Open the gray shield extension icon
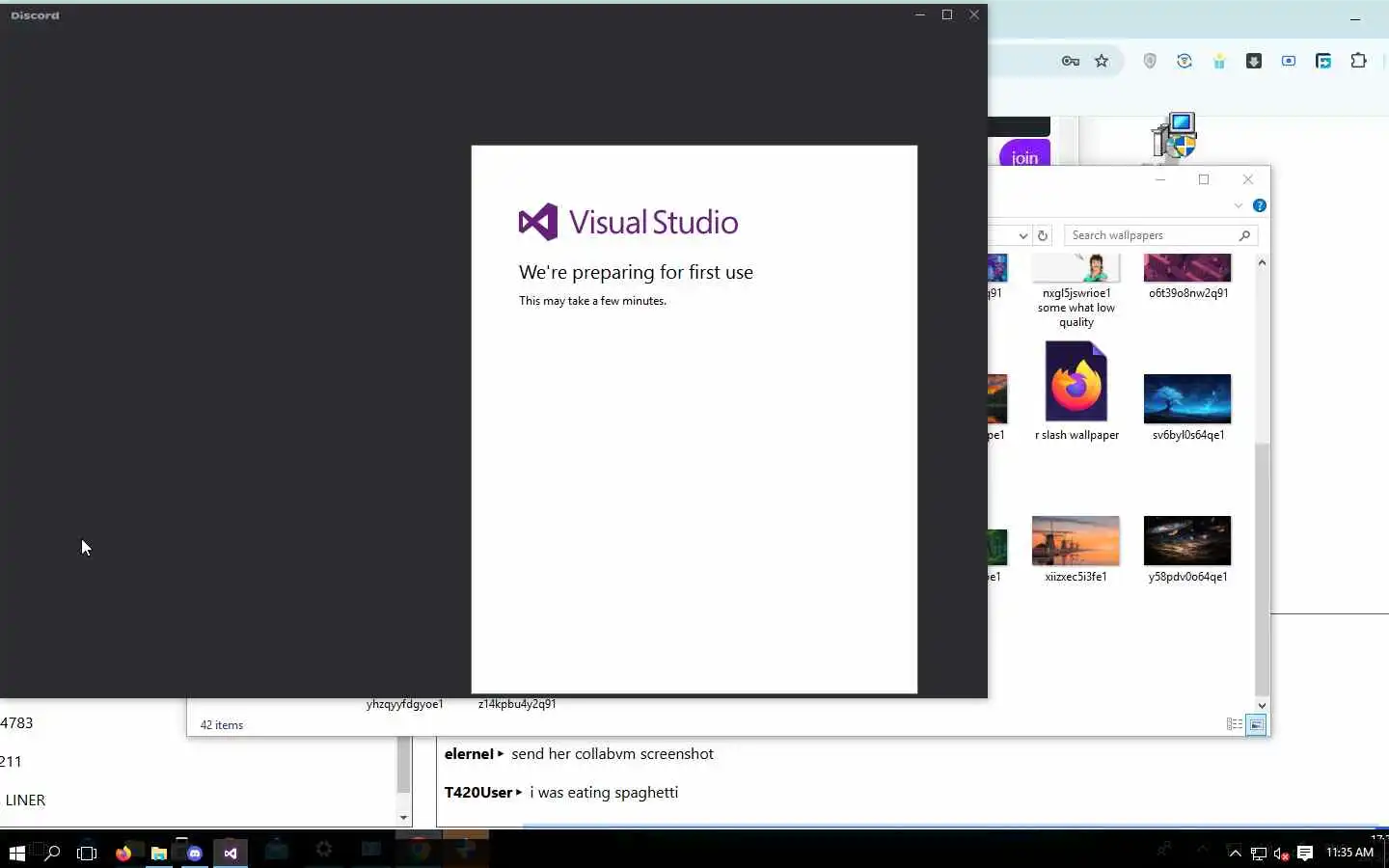Screen dimensions: 1389x868 click(1150, 61)
